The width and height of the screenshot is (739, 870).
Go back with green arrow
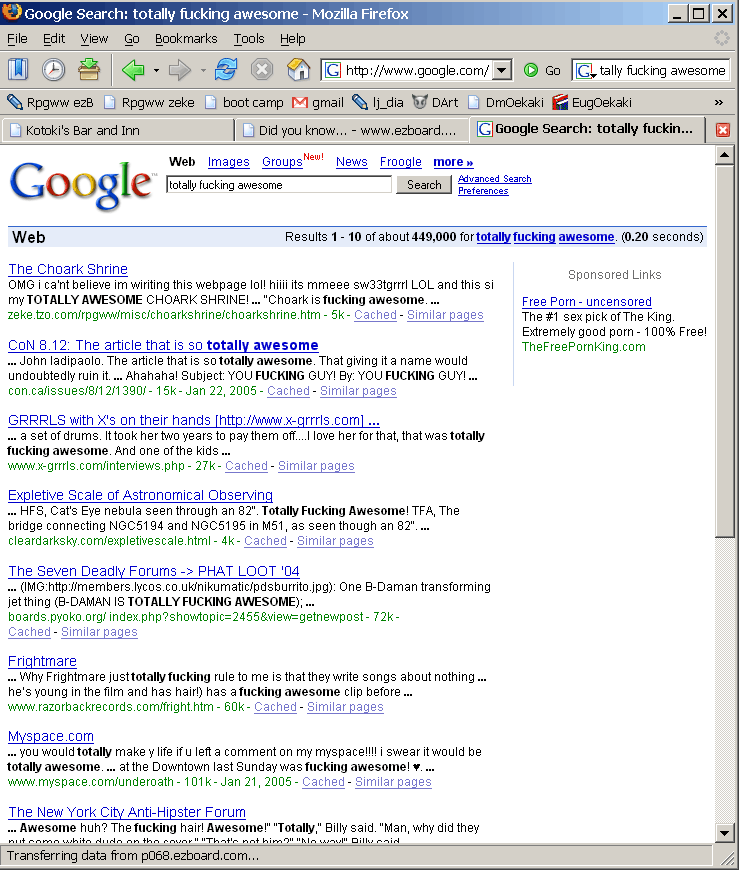click(133, 70)
